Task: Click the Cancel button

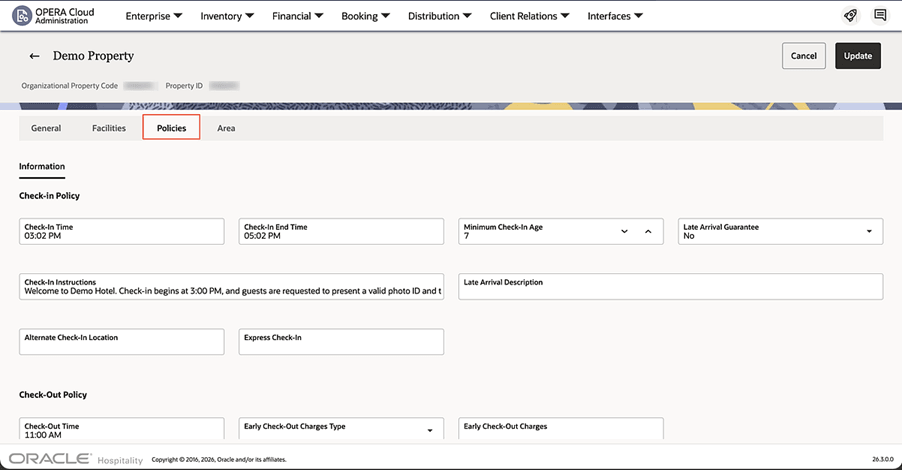Action: pos(804,56)
